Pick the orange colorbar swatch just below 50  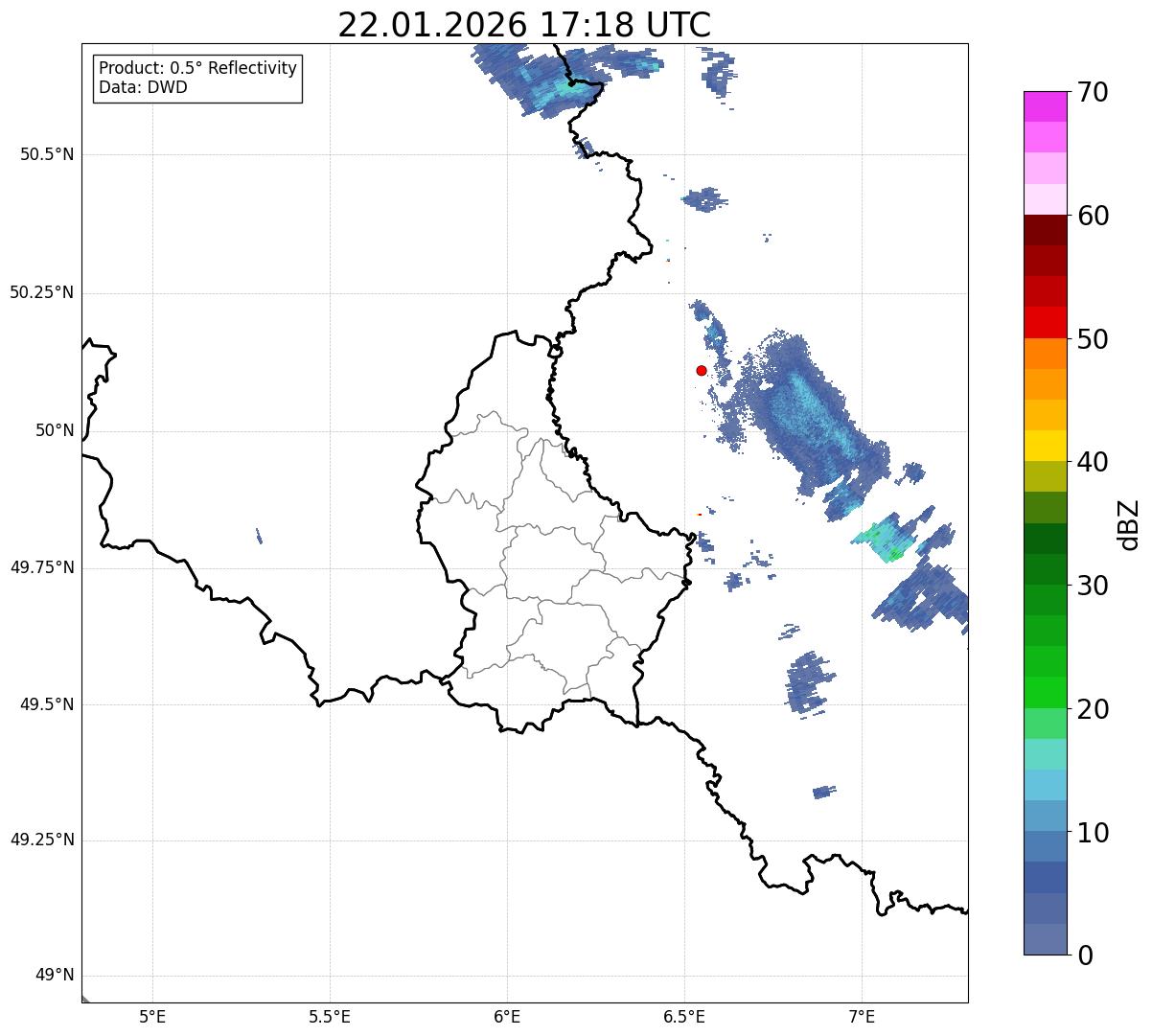tap(1045, 354)
